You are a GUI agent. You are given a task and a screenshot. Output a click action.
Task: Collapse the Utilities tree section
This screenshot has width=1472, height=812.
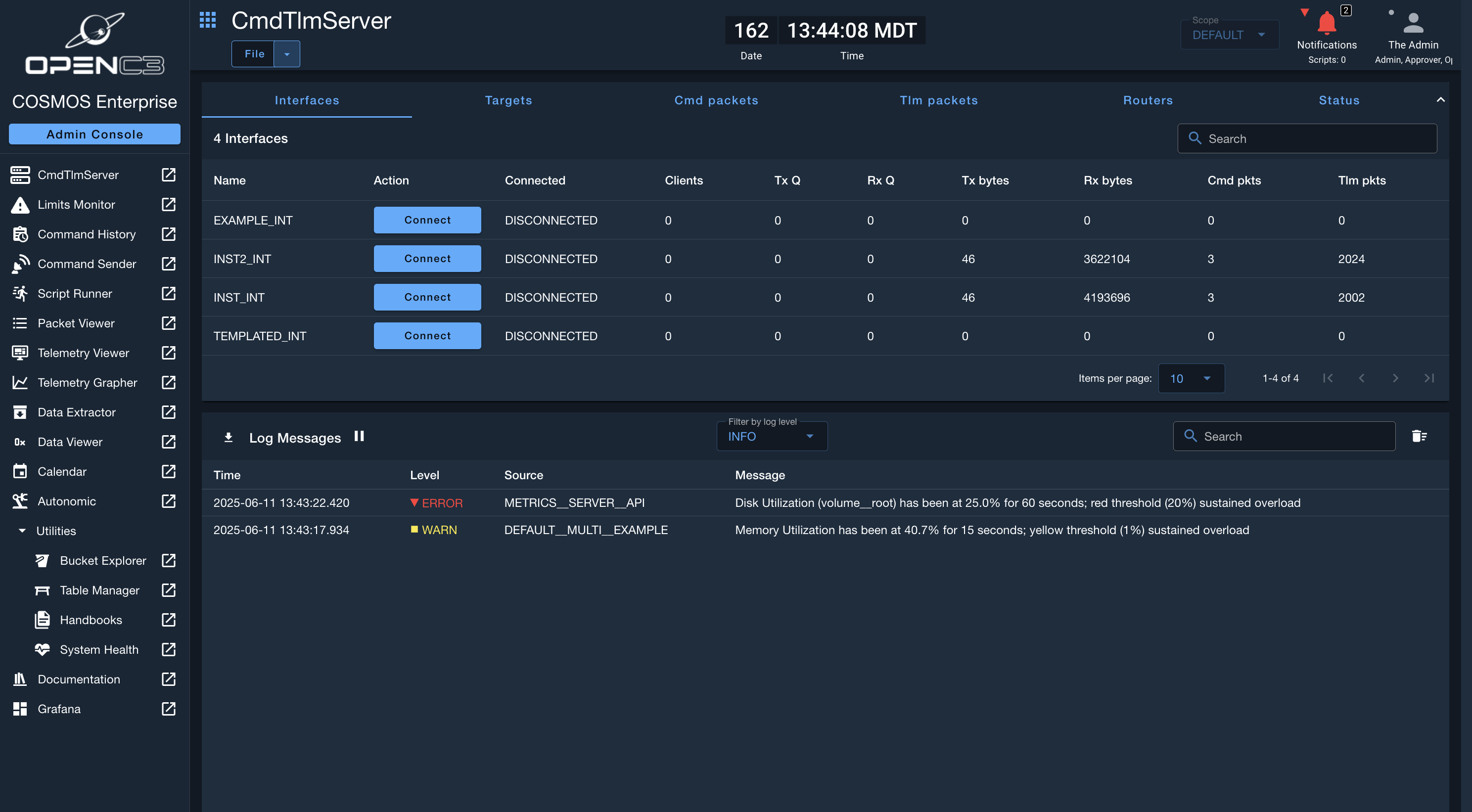pyautogui.click(x=22, y=531)
